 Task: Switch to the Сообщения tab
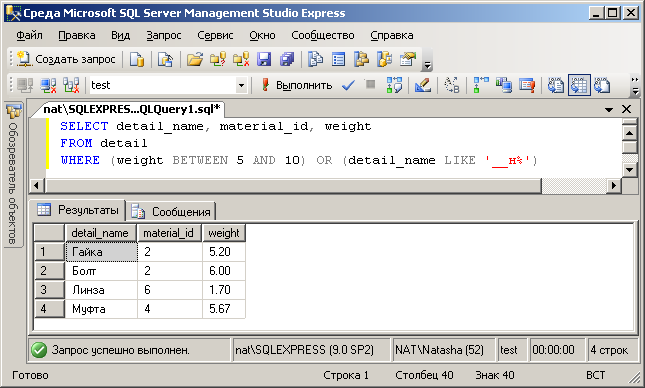171,211
